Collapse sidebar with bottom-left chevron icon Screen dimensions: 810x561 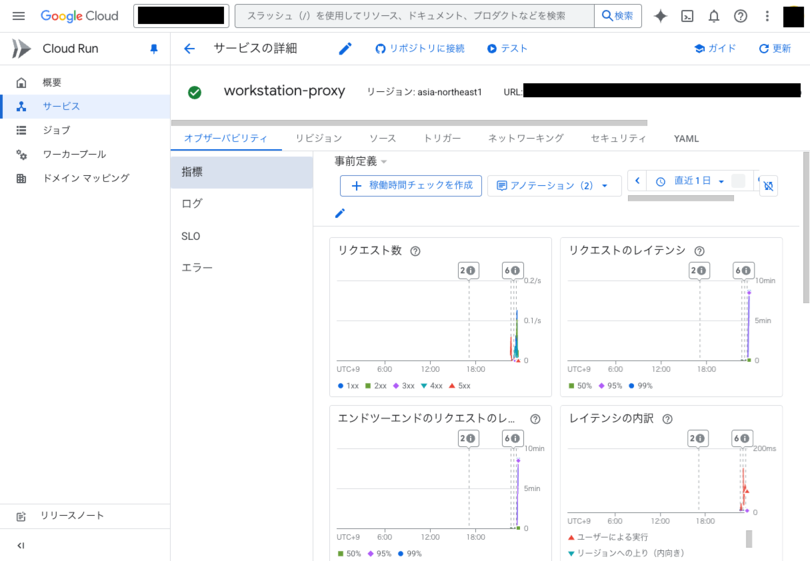tap(21, 546)
